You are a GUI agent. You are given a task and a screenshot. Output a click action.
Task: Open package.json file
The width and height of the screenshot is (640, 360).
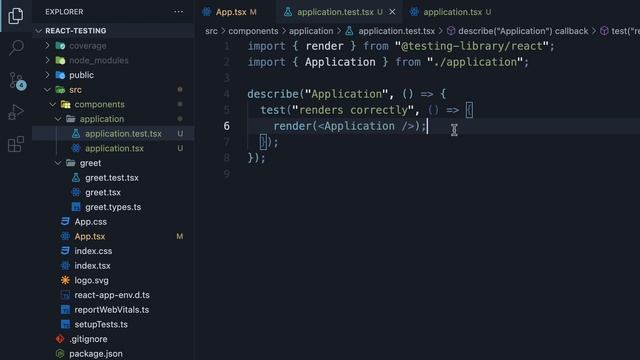[96, 353]
